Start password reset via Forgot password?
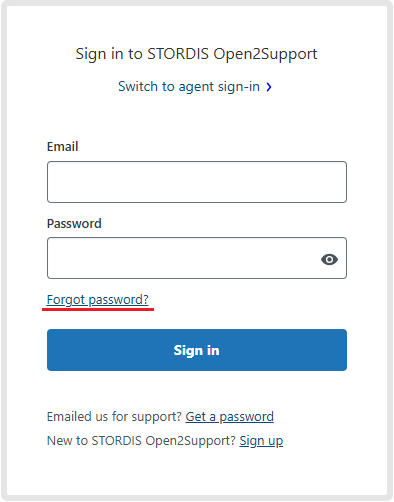This screenshot has height=502, width=394. (97, 300)
